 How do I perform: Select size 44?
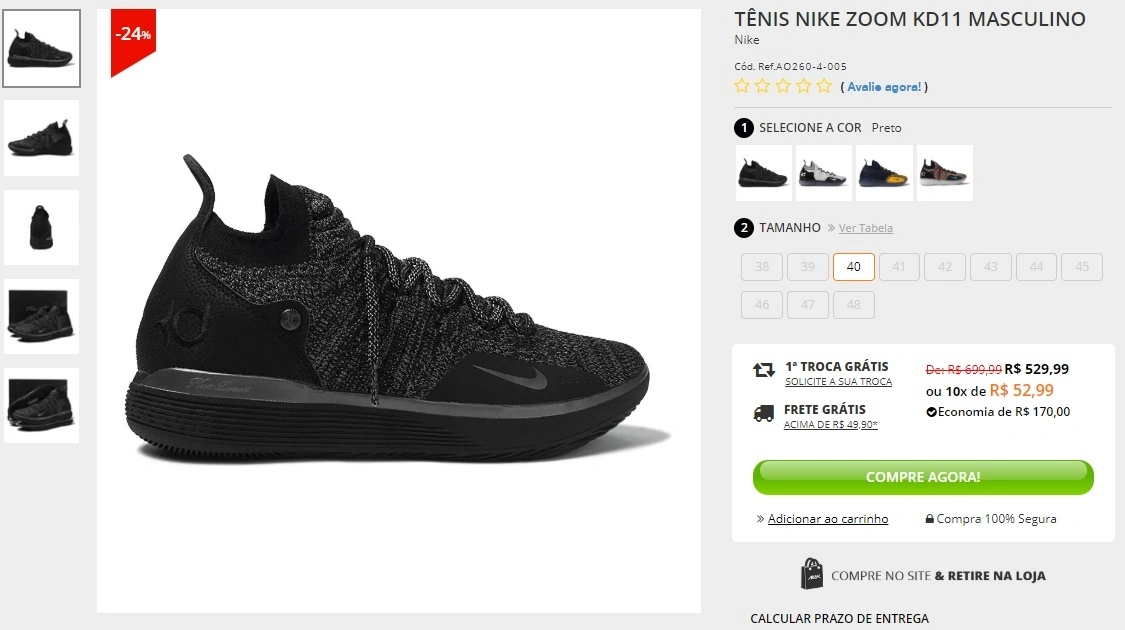(x=1036, y=267)
